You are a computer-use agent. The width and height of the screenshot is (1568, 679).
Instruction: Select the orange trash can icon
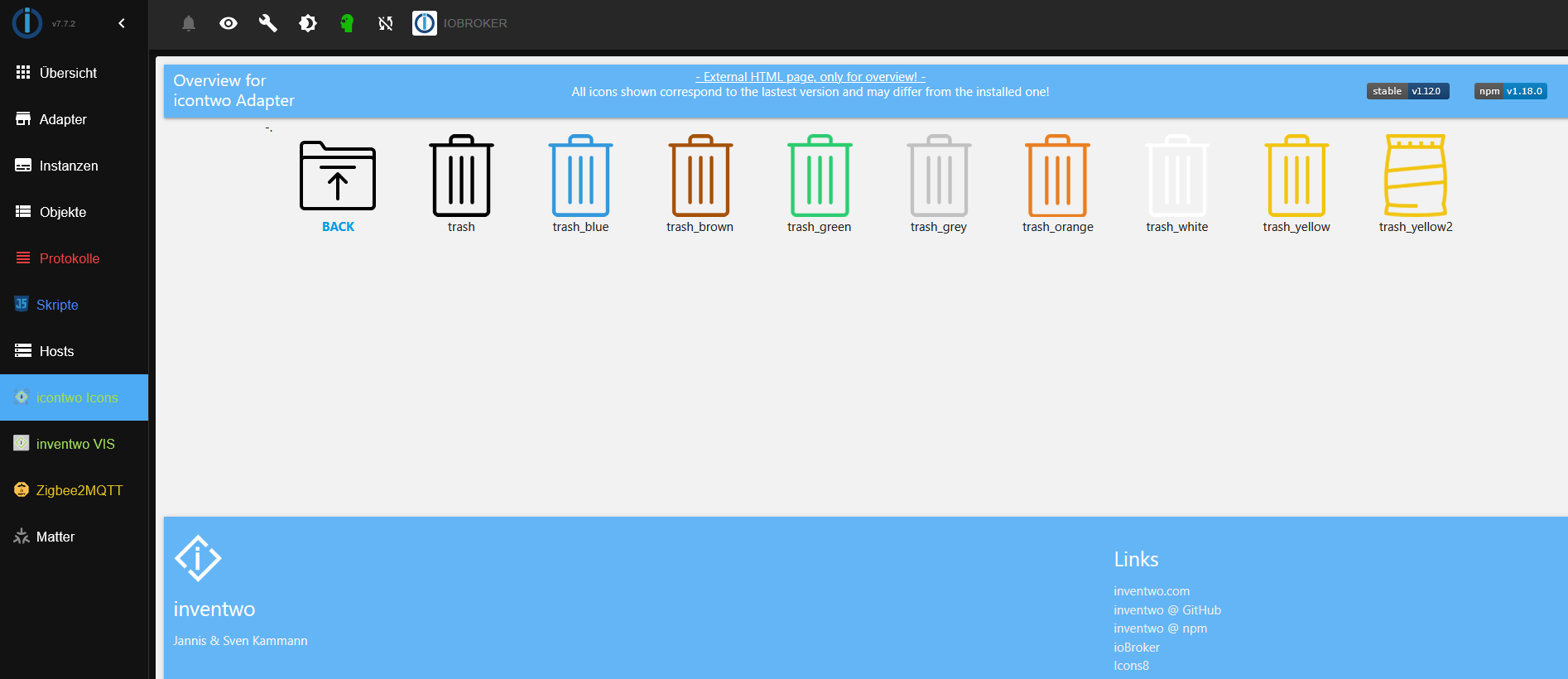tap(1057, 176)
